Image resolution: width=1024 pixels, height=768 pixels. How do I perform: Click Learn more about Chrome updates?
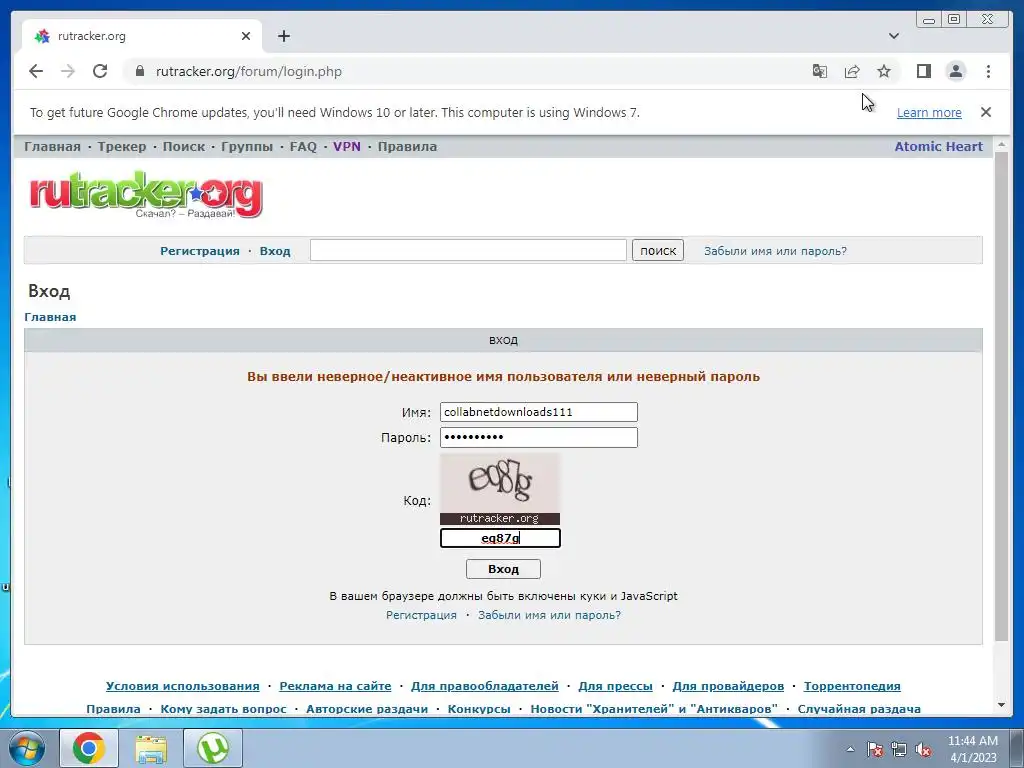[x=929, y=112]
